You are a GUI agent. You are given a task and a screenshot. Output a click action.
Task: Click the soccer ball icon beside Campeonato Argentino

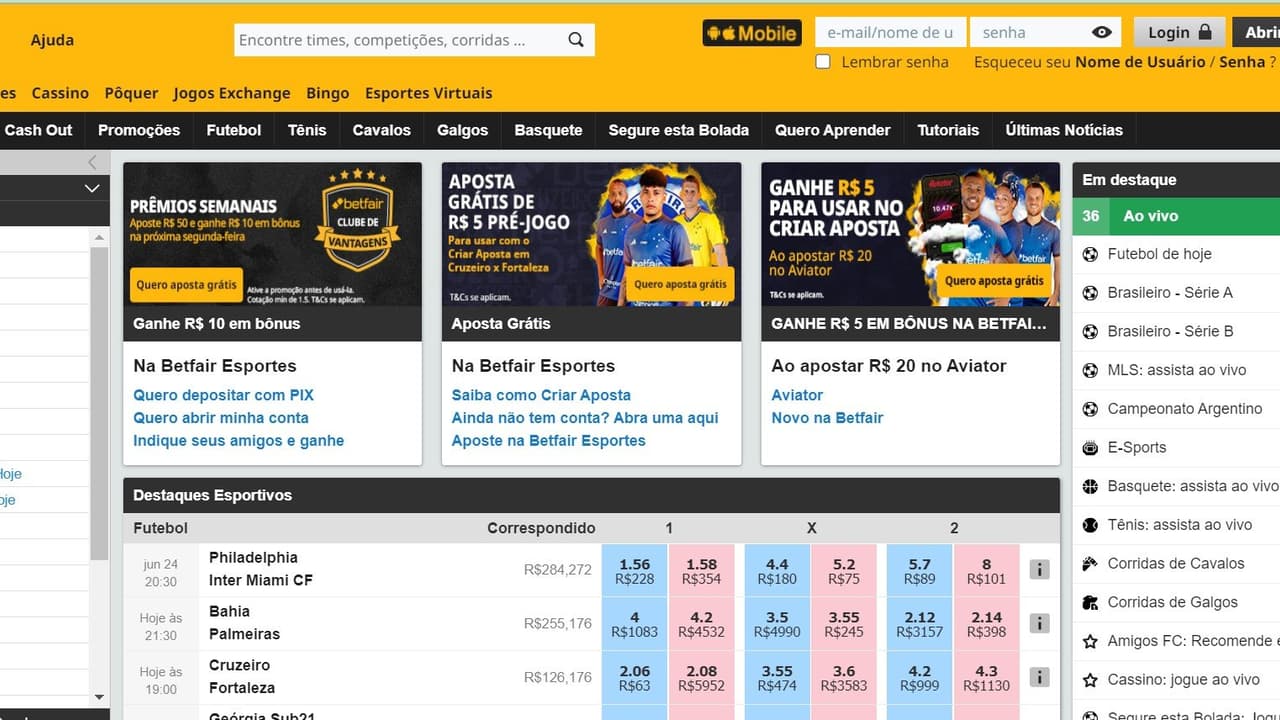[1090, 409]
